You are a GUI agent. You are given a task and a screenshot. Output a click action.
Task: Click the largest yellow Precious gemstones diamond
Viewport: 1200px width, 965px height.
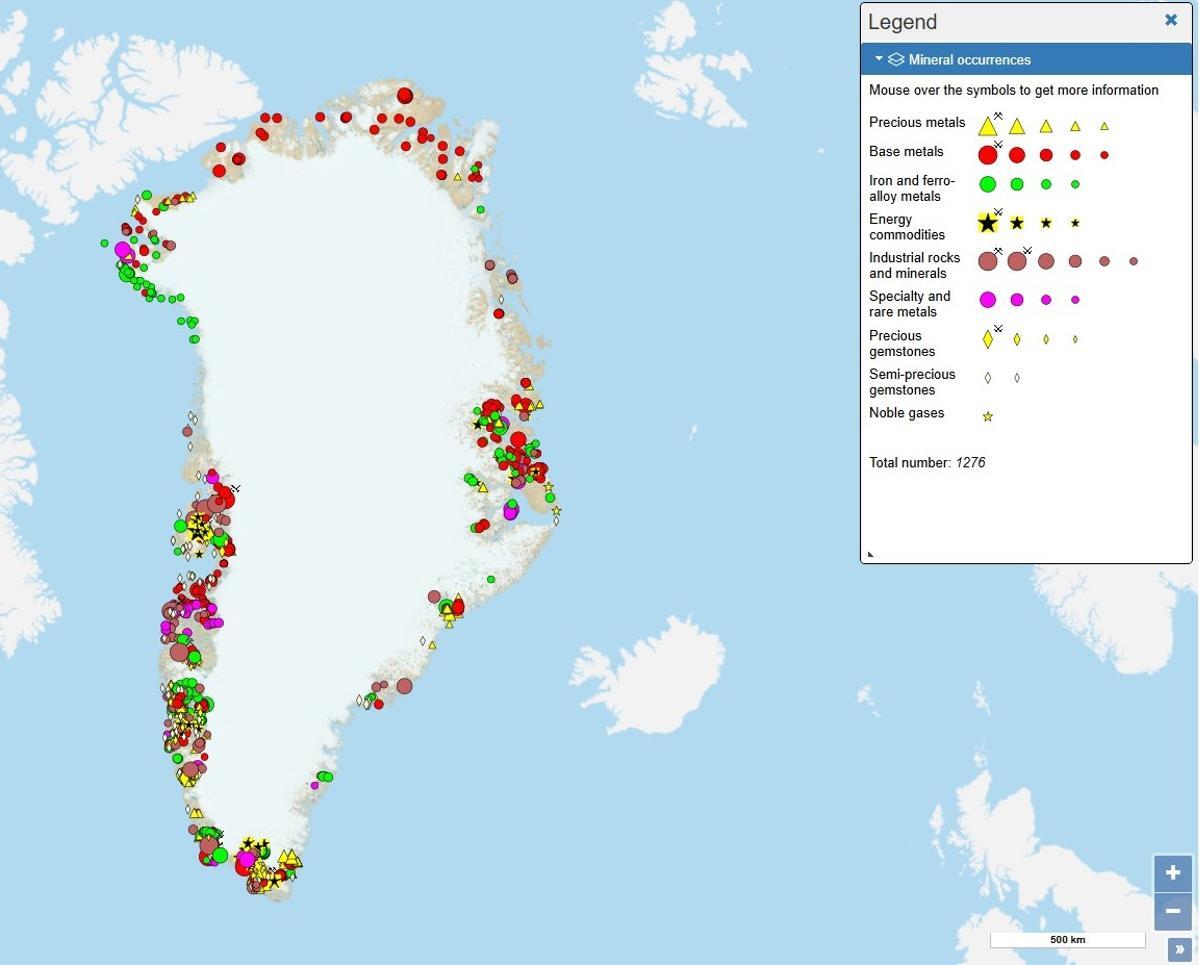[x=988, y=340]
